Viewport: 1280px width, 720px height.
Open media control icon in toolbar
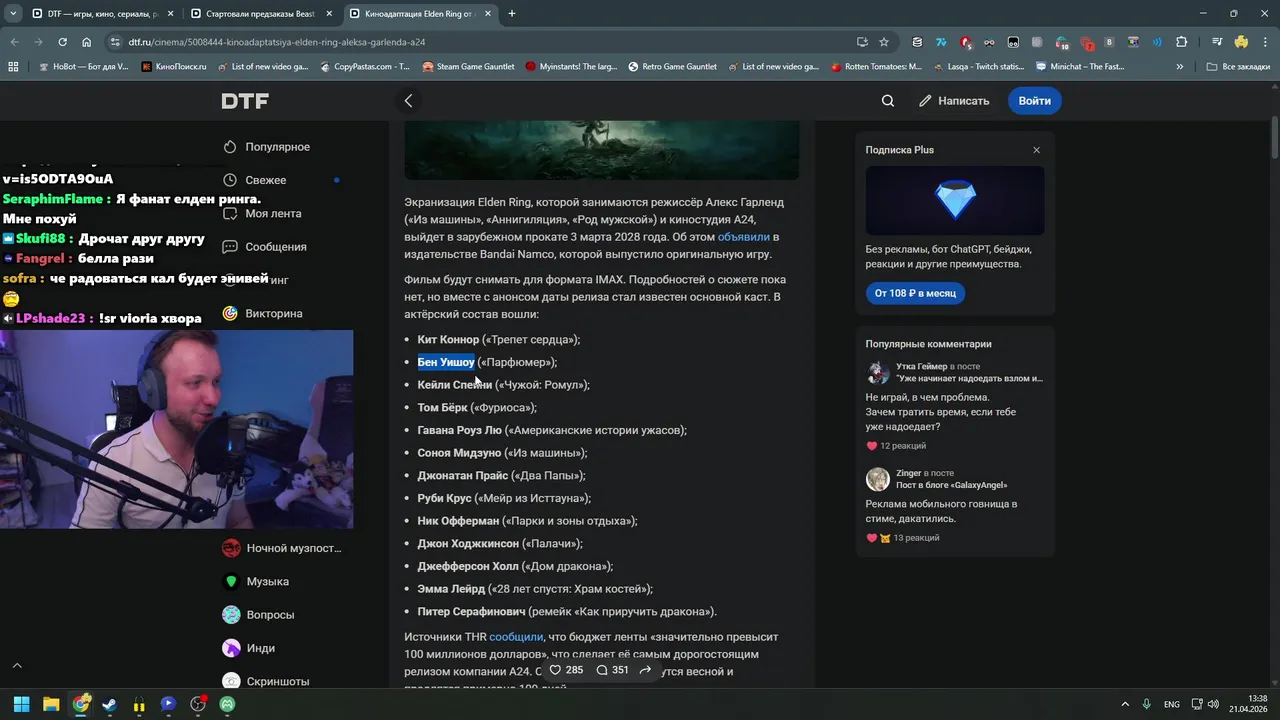tap(1217, 42)
